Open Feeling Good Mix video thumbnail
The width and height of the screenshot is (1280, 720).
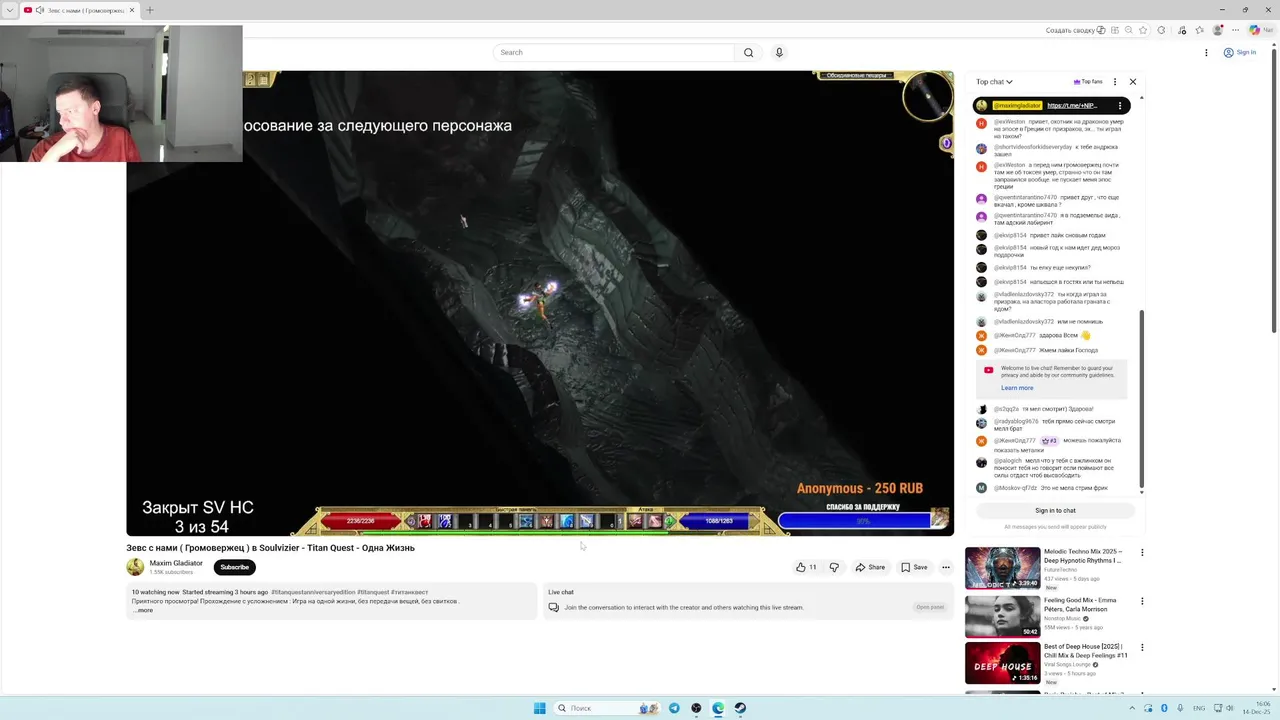(x=1002, y=616)
